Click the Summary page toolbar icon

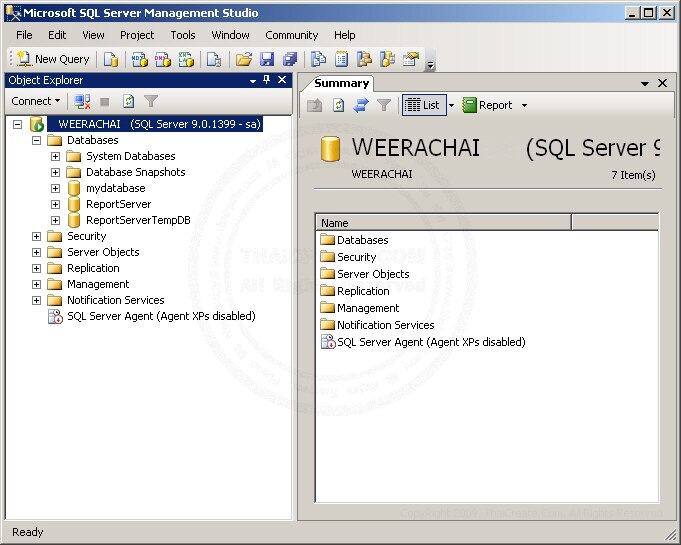click(342, 59)
